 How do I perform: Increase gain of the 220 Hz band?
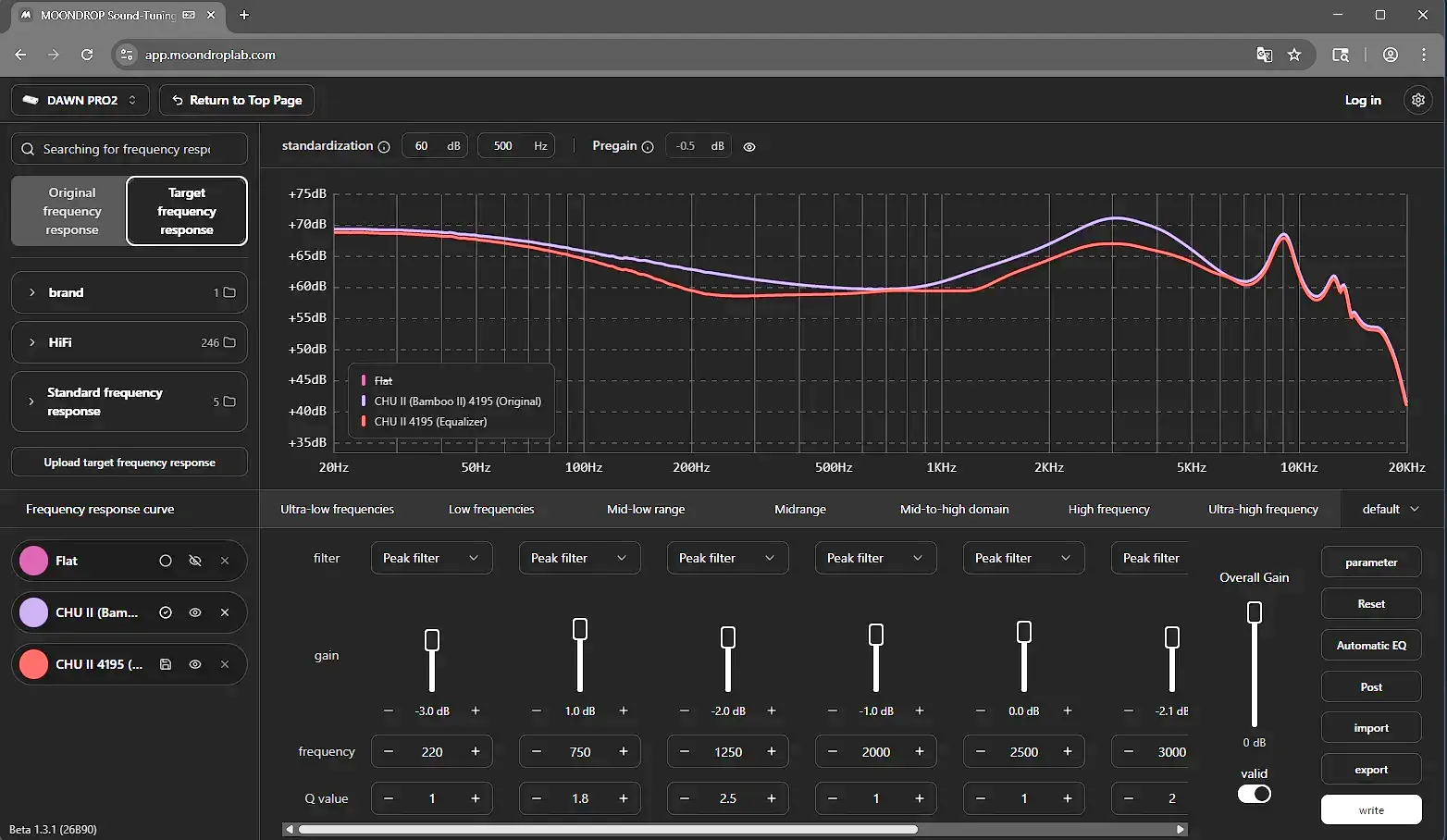pos(476,710)
